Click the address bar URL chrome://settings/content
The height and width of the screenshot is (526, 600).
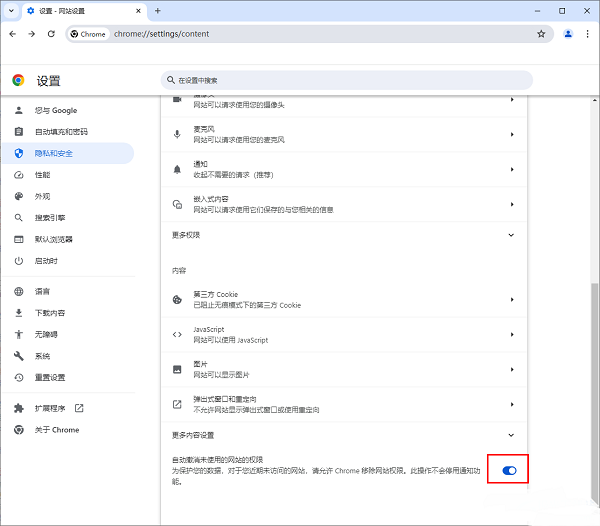[161, 34]
